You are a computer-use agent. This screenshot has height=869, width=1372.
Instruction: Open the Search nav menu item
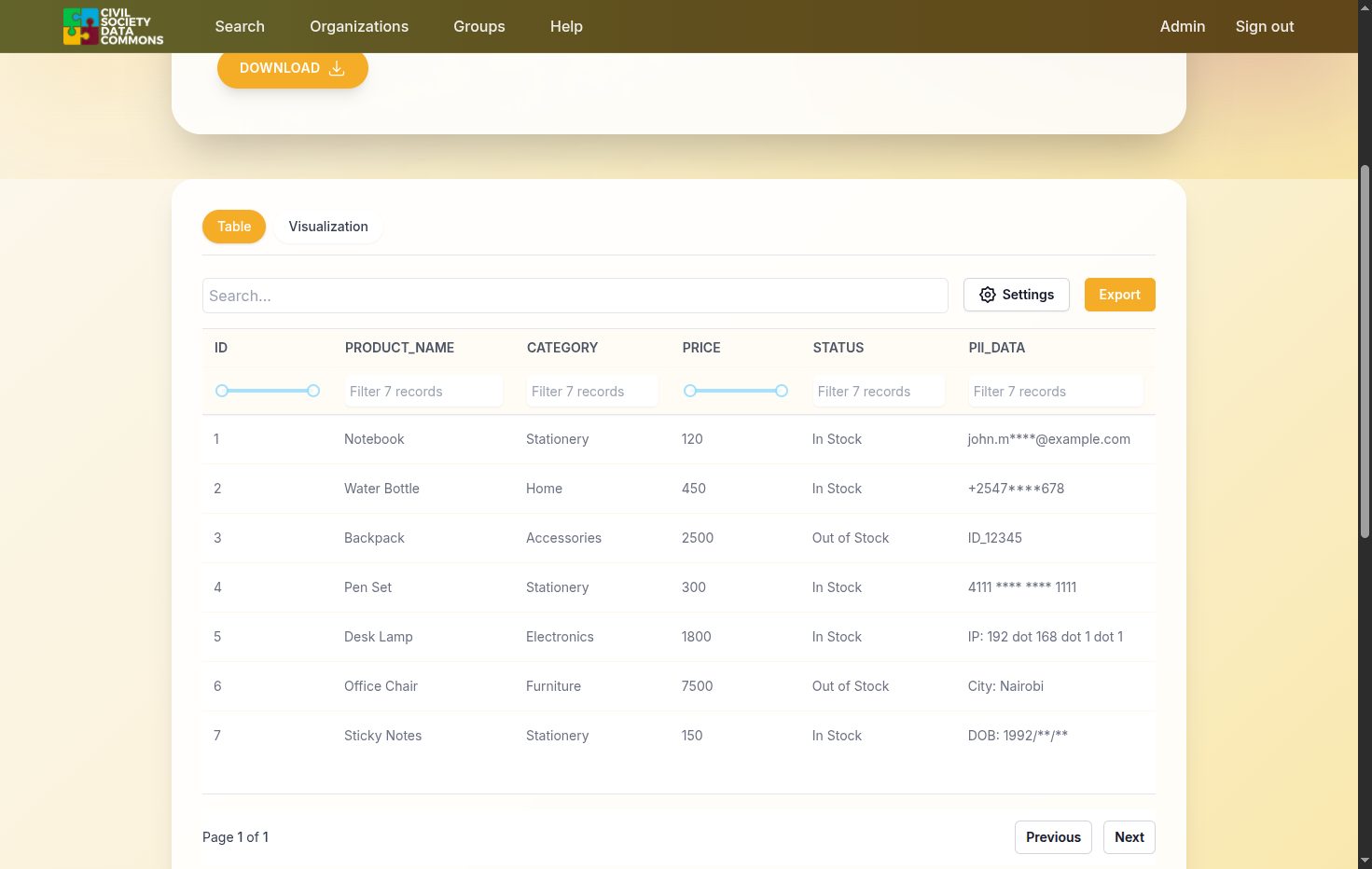click(x=240, y=26)
